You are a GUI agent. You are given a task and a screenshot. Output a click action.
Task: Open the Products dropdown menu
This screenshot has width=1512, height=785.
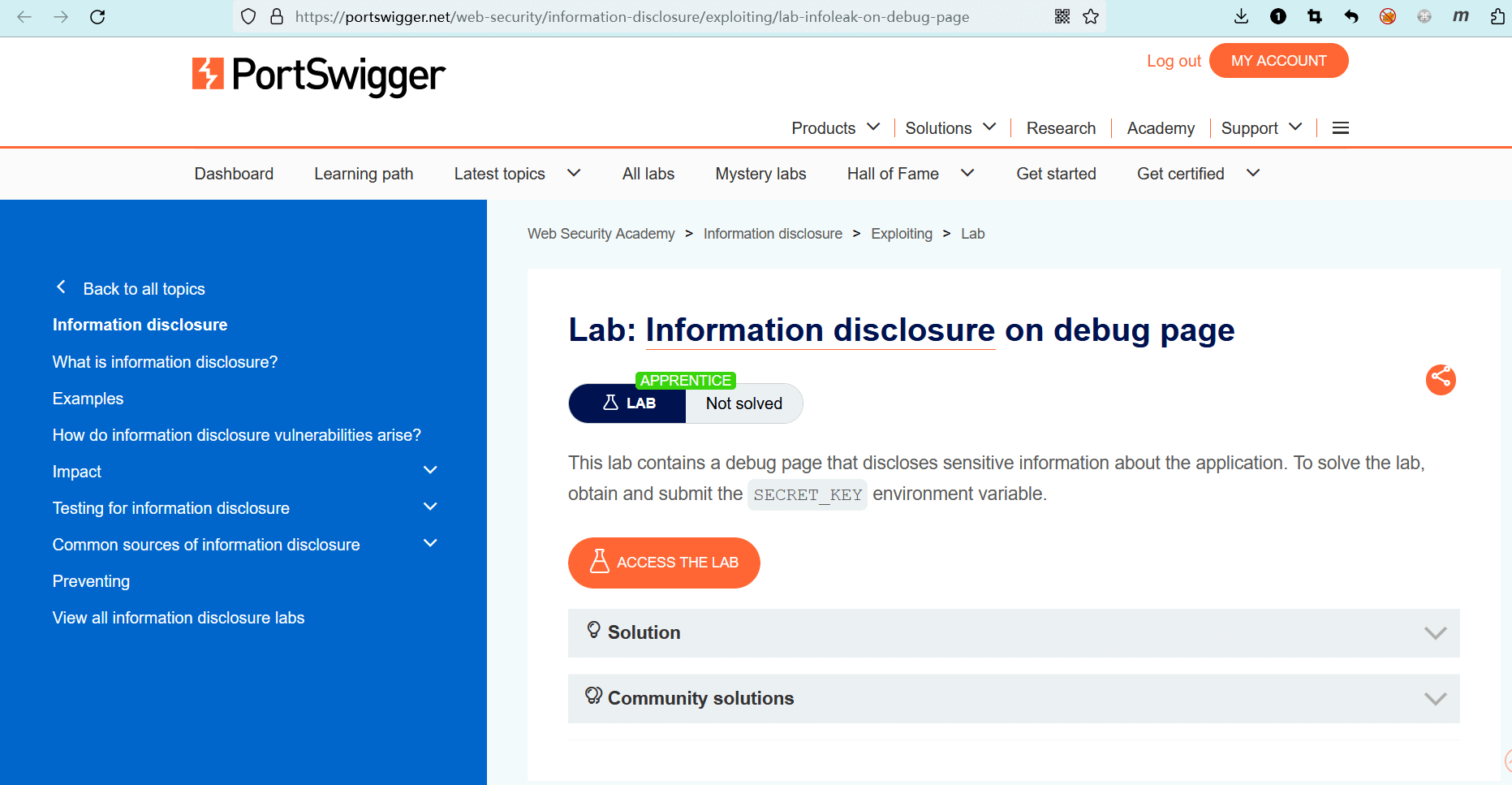[x=835, y=128]
